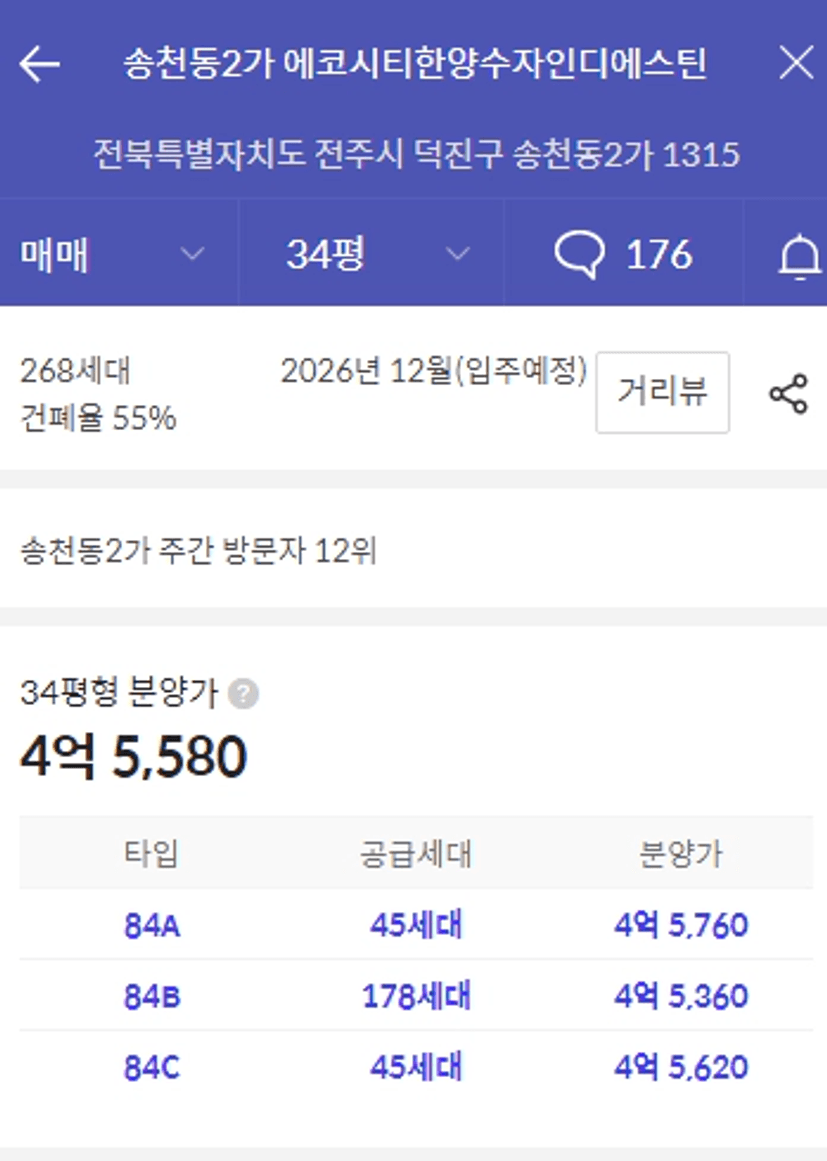Click 45세대 in the 84A row

pos(416,925)
